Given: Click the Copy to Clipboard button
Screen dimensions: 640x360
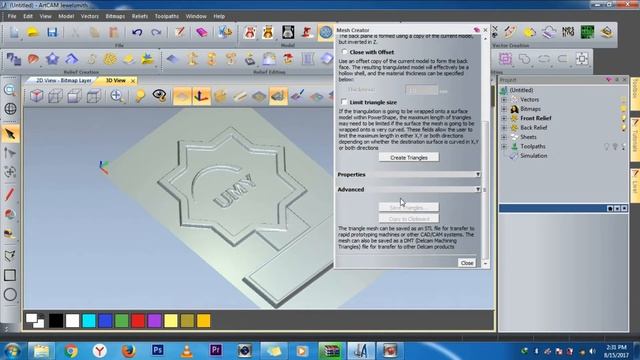Looking at the screenshot, I should [x=409, y=219].
